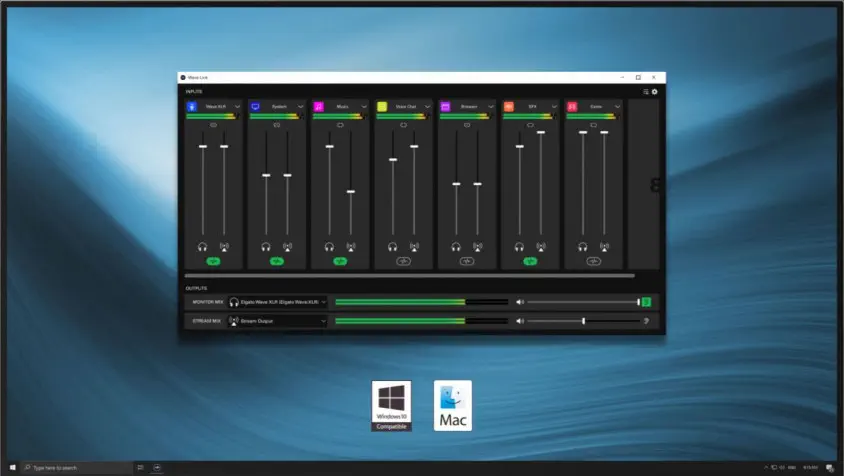The image size is (844, 476).
Task: Click Music stream volume fader handle
Action: [x=351, y=192]
